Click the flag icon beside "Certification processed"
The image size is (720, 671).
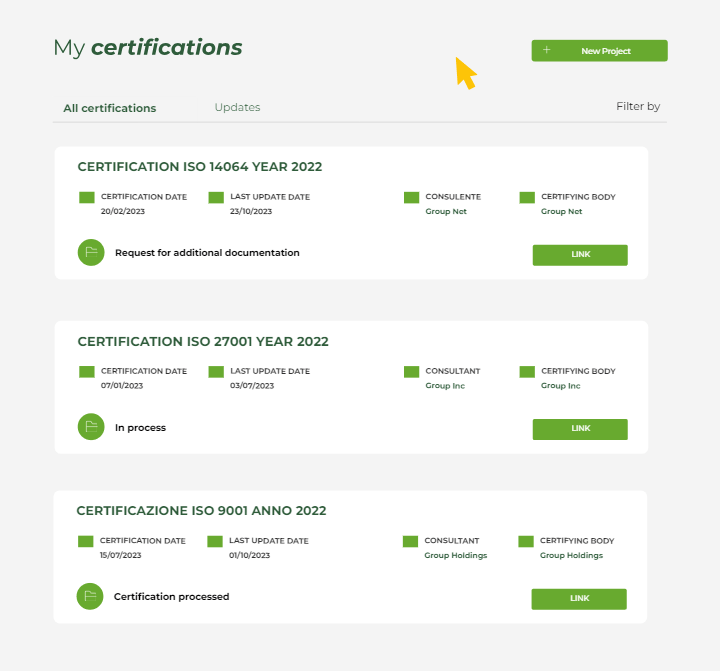click(x=90, y=597)
